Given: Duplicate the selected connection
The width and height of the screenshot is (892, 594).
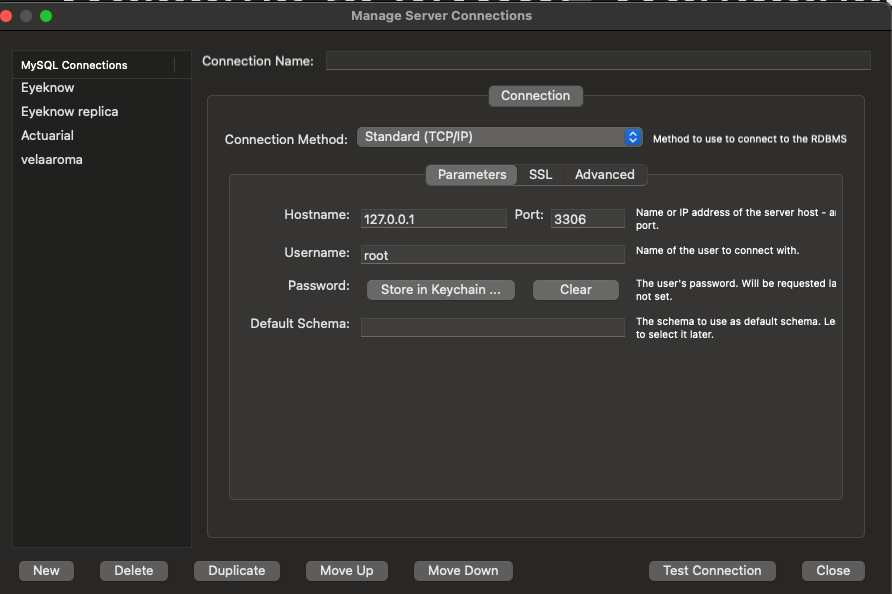Looking at the screenshot, I should click(236, 570).
